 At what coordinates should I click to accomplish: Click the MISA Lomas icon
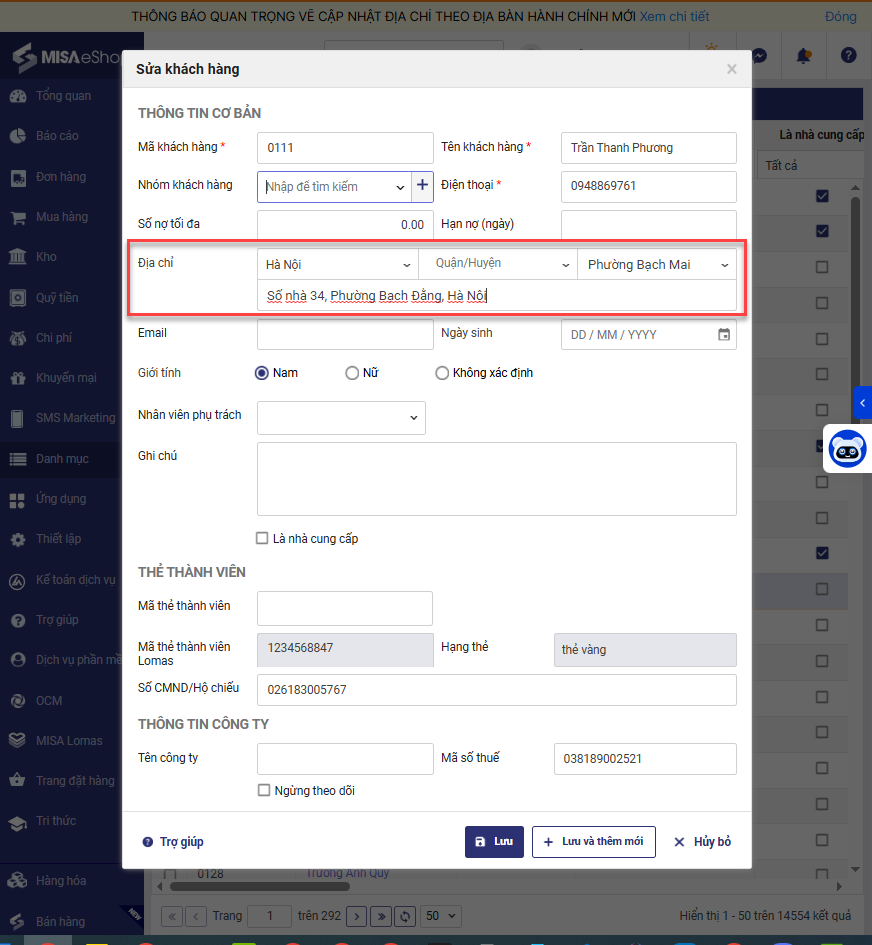18,741
